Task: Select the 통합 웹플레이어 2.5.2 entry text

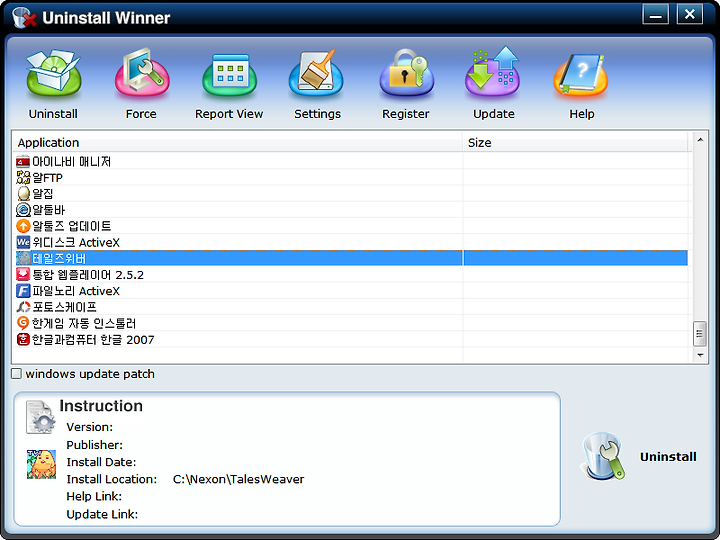Action: 88,275
